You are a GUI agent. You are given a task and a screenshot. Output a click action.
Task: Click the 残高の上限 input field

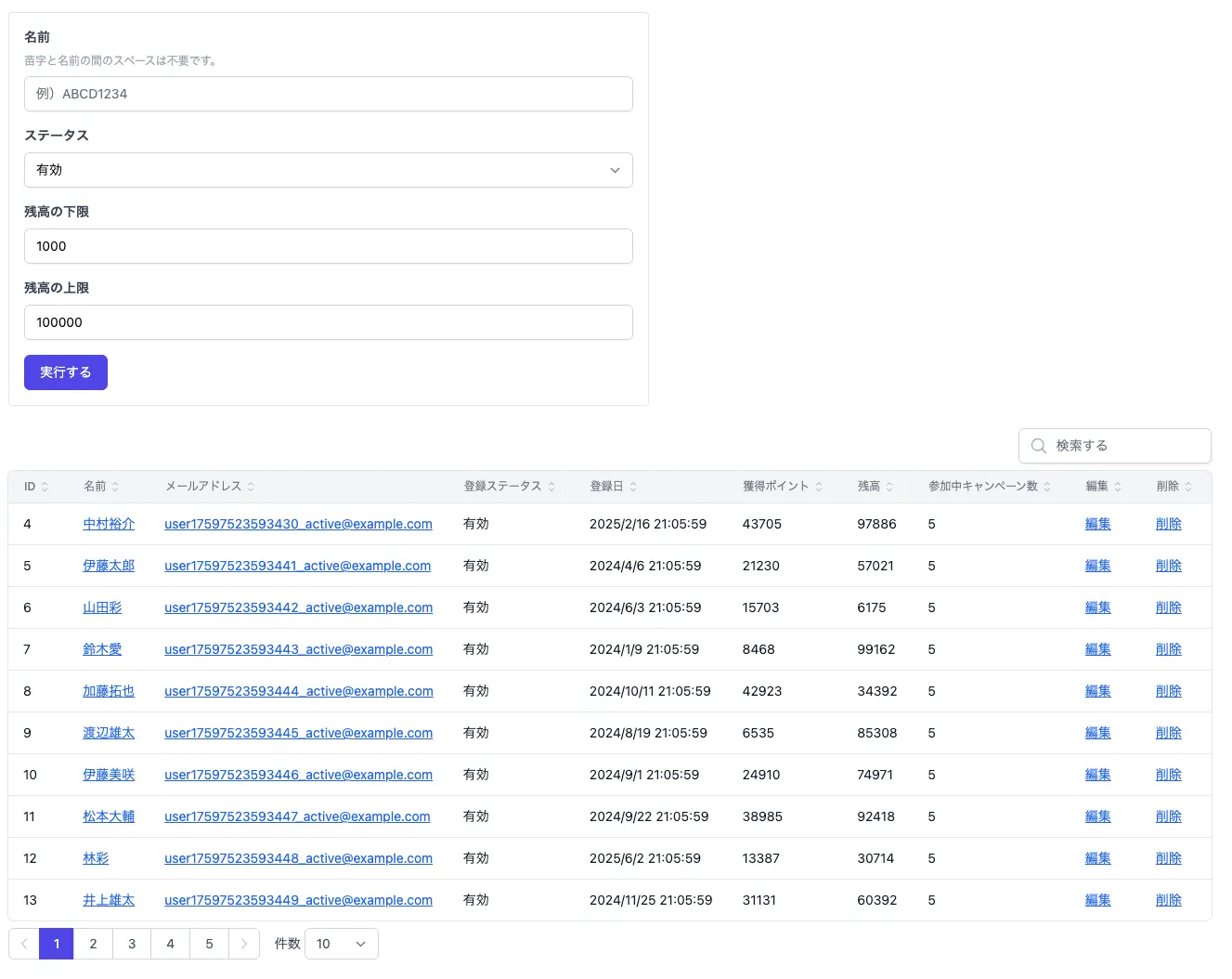point(329,322)
